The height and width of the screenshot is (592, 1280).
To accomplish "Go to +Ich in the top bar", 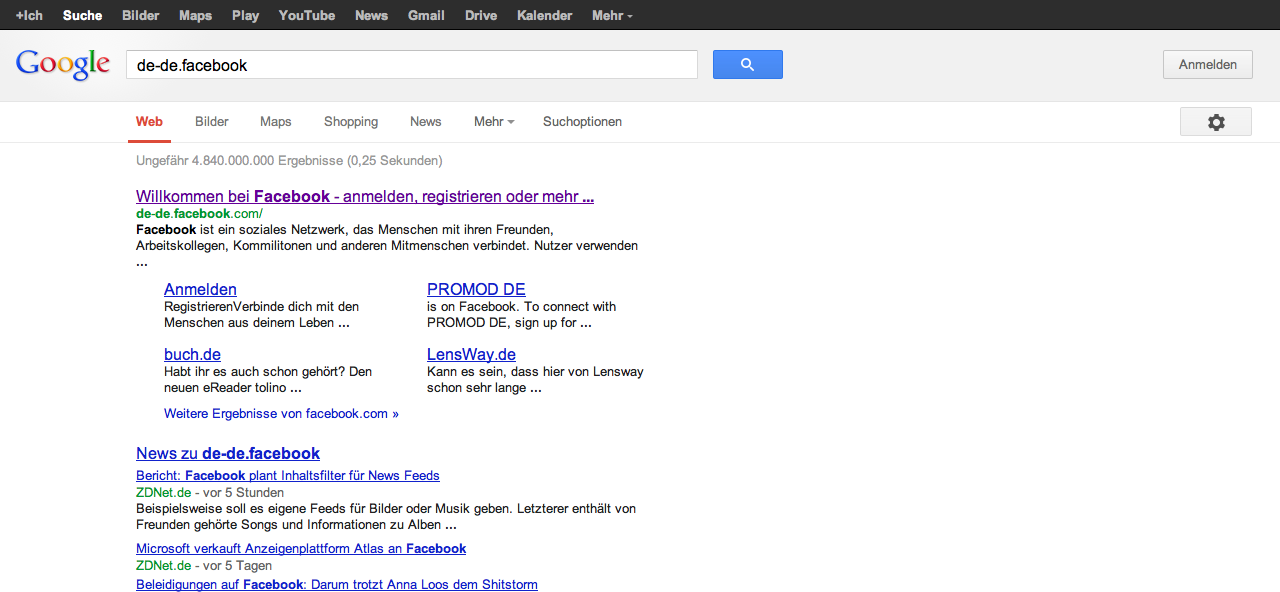I will tap(29, 15).
